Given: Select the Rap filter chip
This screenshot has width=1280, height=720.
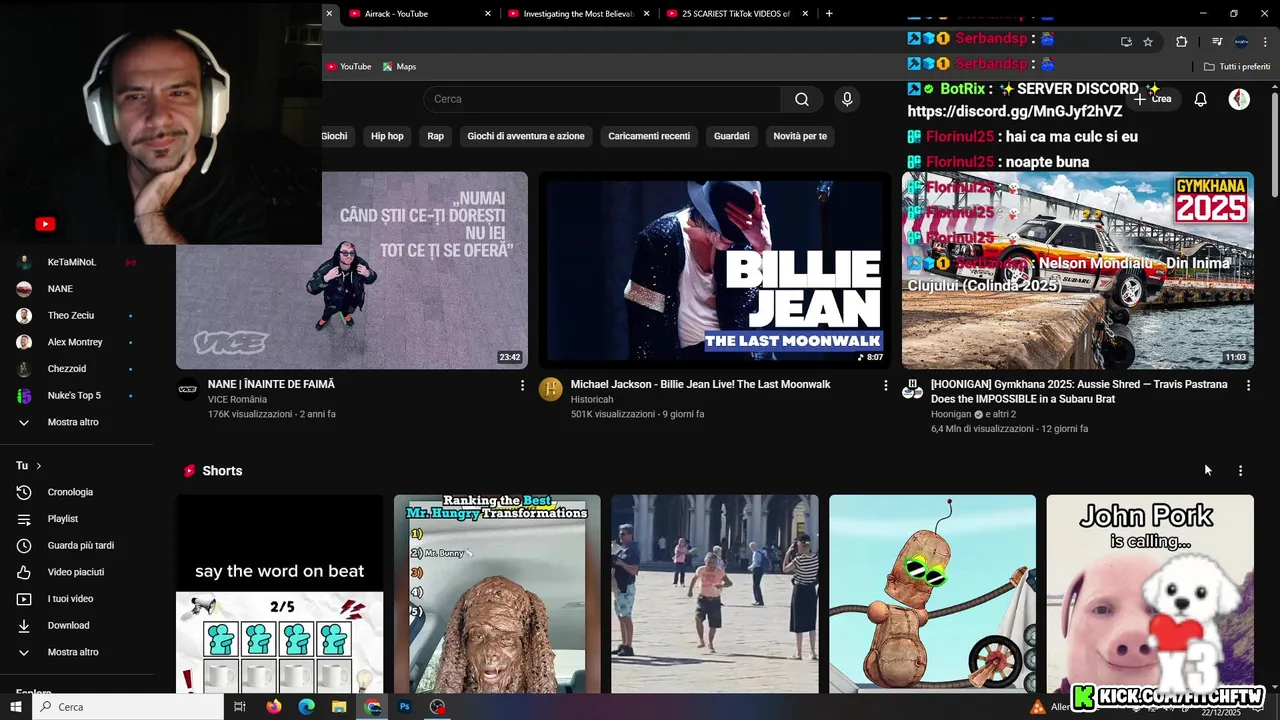Looking at the screenshot, I should point(436,136).
